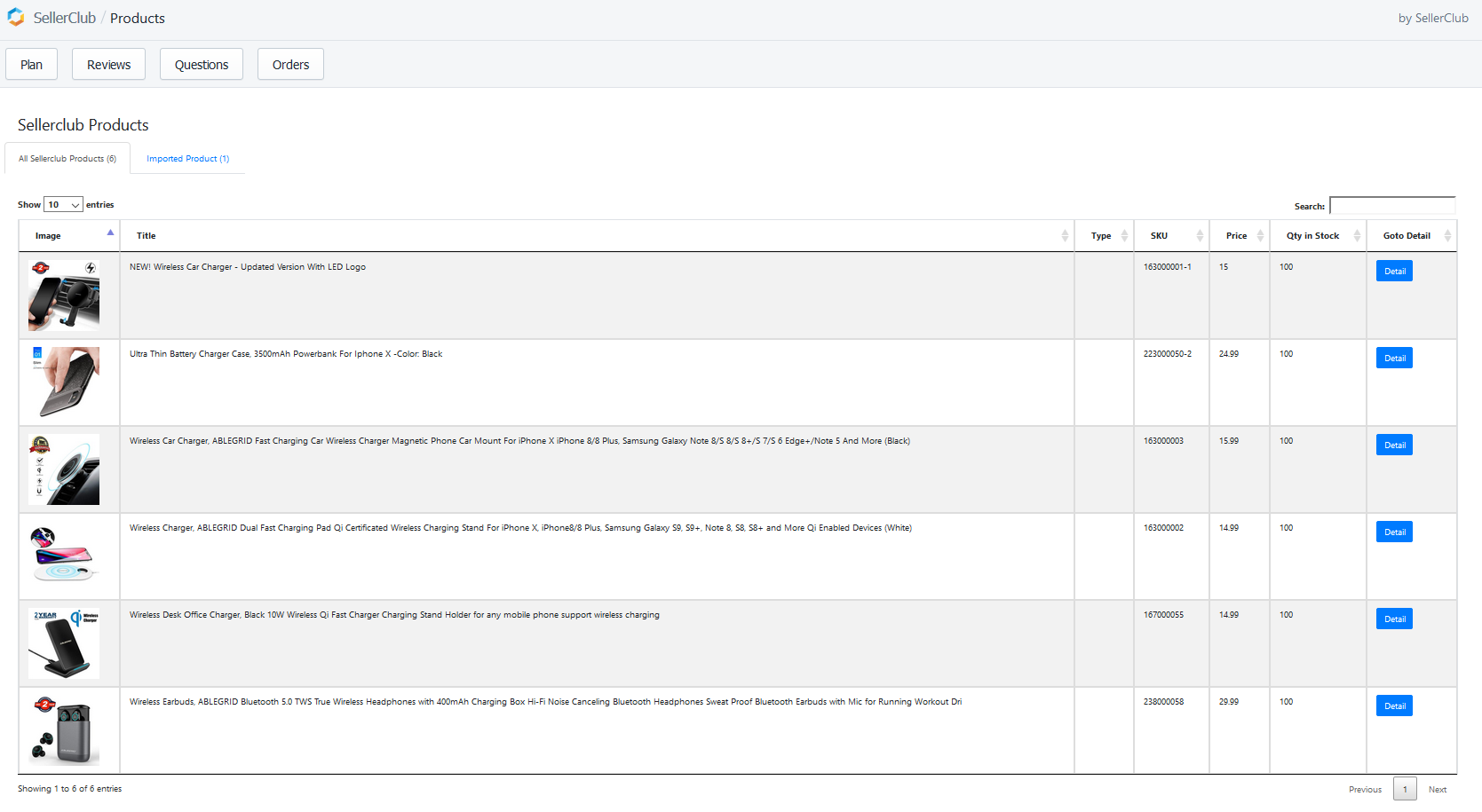1482x812 pixels.
Task: Click the dual charging pad thumbnail
Action: 64,556
